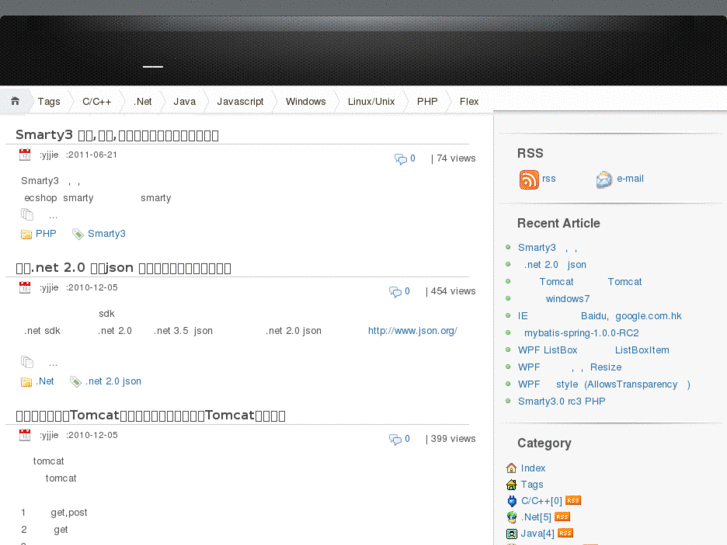Open the C/C++ navigation tab

[96, 102]
